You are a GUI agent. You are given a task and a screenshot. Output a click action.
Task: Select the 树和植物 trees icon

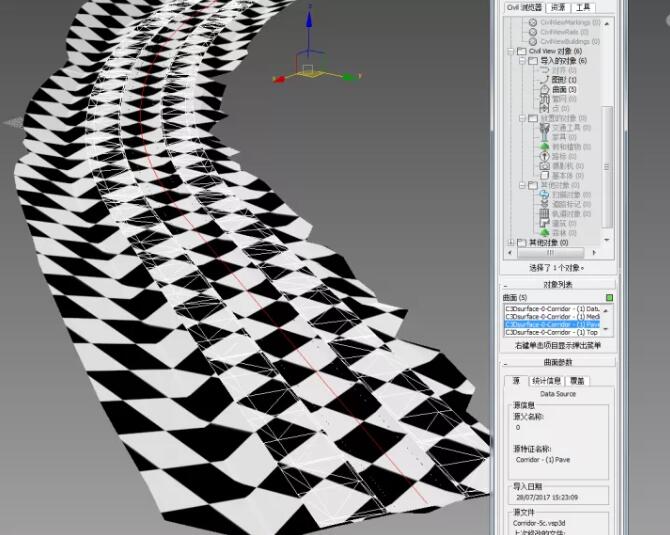(544, 147)
